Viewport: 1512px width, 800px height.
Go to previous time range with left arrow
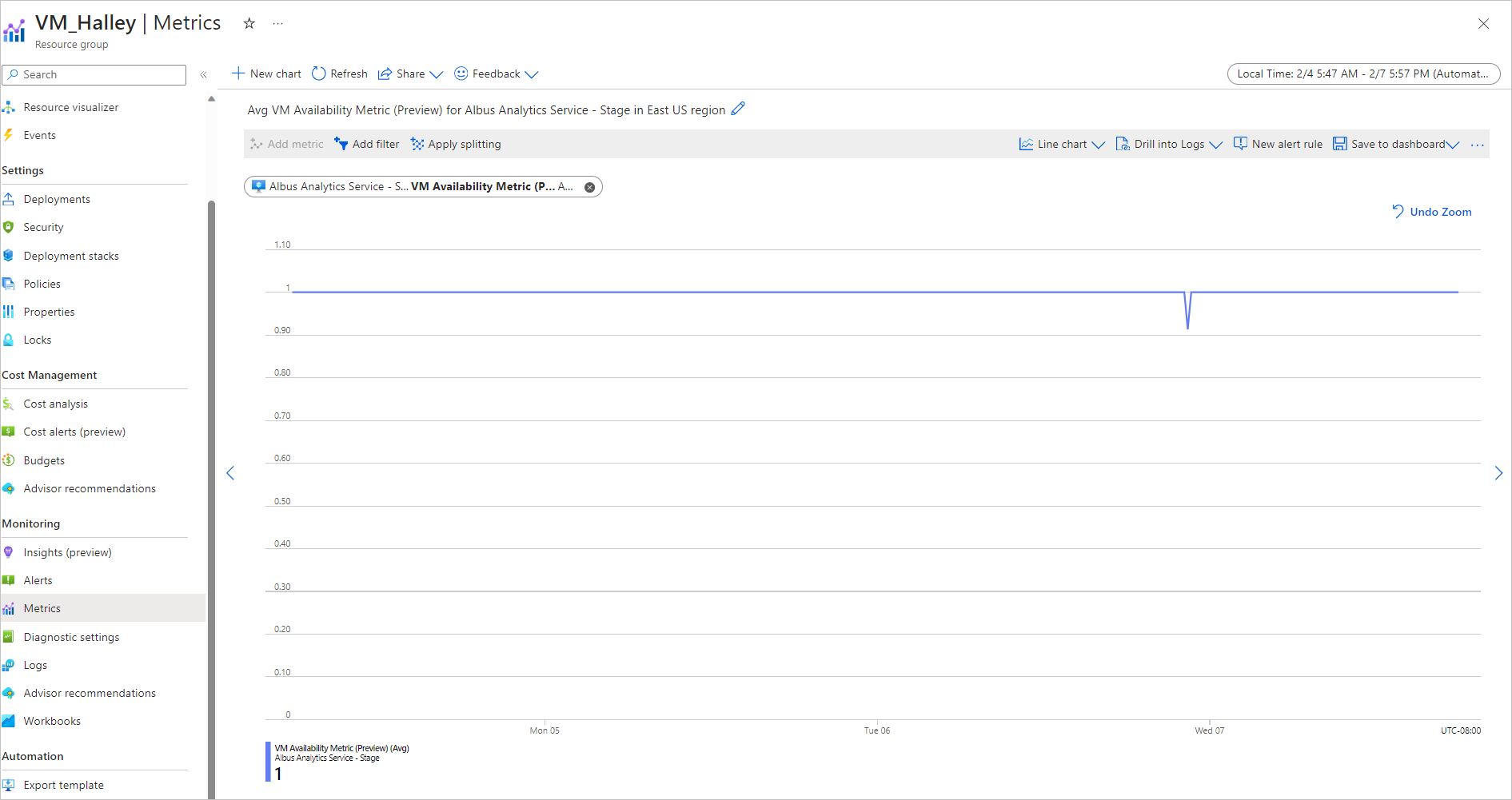click(230, 473)
